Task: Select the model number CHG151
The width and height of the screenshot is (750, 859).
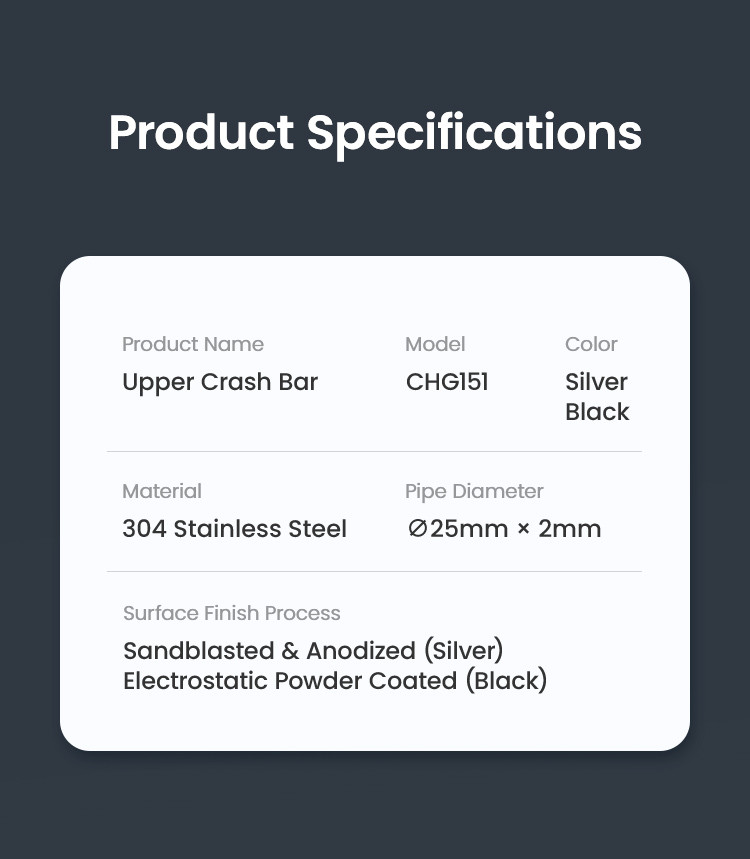Action: (447, 382)
